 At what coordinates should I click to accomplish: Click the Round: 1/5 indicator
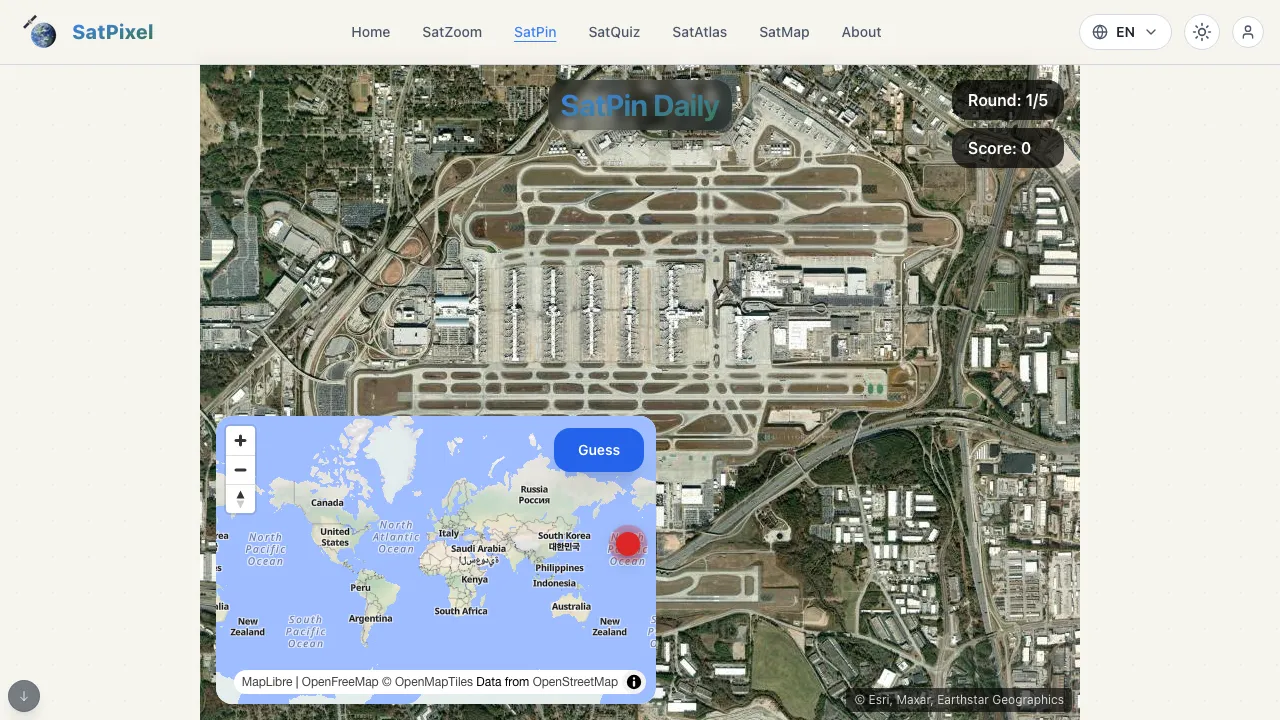click(1008, 100)
